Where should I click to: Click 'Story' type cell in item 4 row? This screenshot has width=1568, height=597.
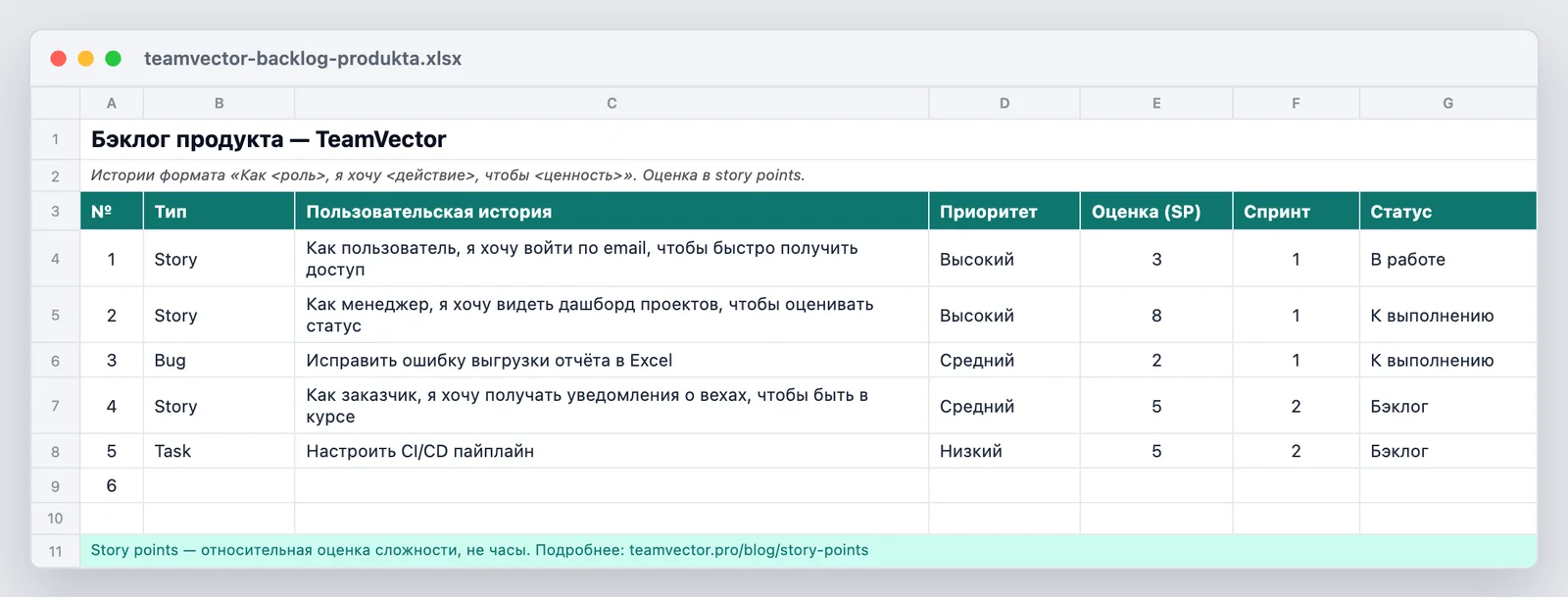coord(220,406)
